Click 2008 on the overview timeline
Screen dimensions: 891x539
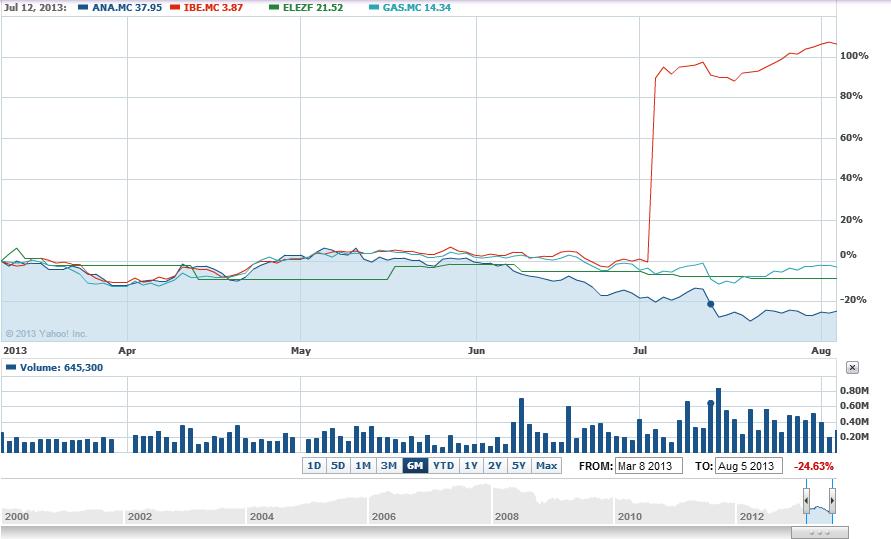506,516
